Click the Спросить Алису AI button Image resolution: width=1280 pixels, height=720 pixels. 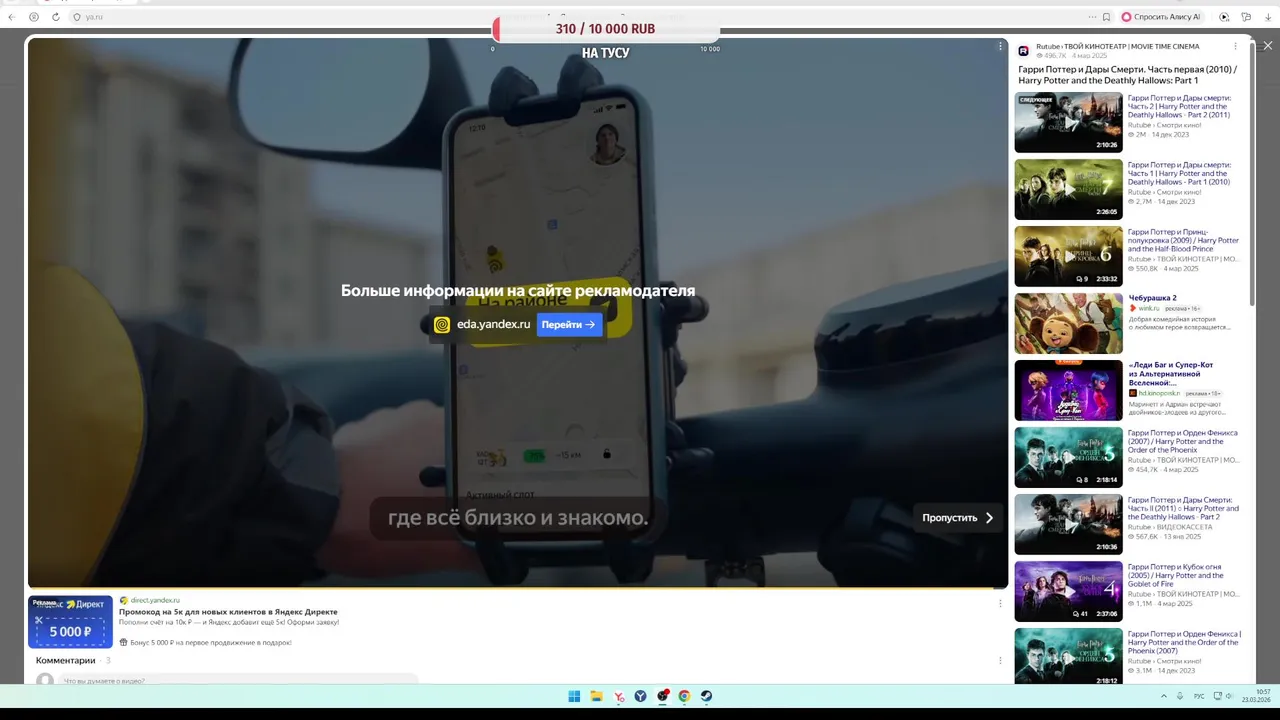pyautogui.click(x=1161, y=17)
